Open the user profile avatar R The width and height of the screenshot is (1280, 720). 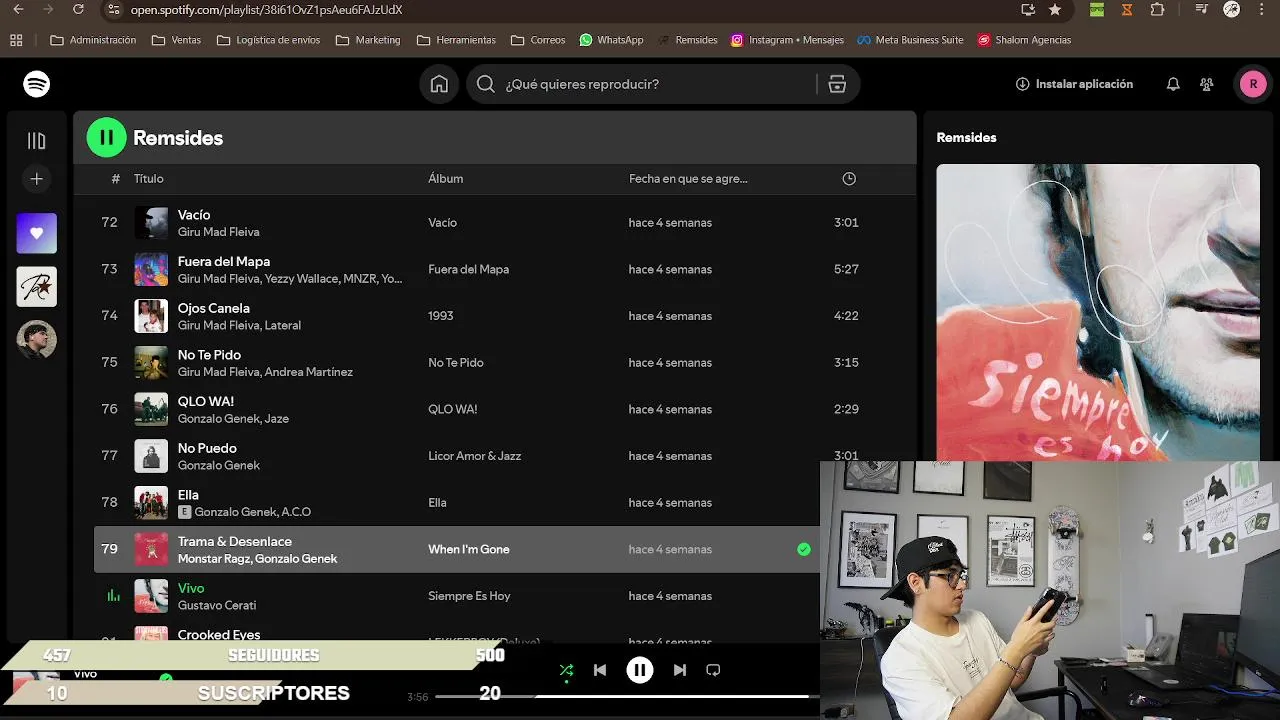click(x=1253, y=84)
